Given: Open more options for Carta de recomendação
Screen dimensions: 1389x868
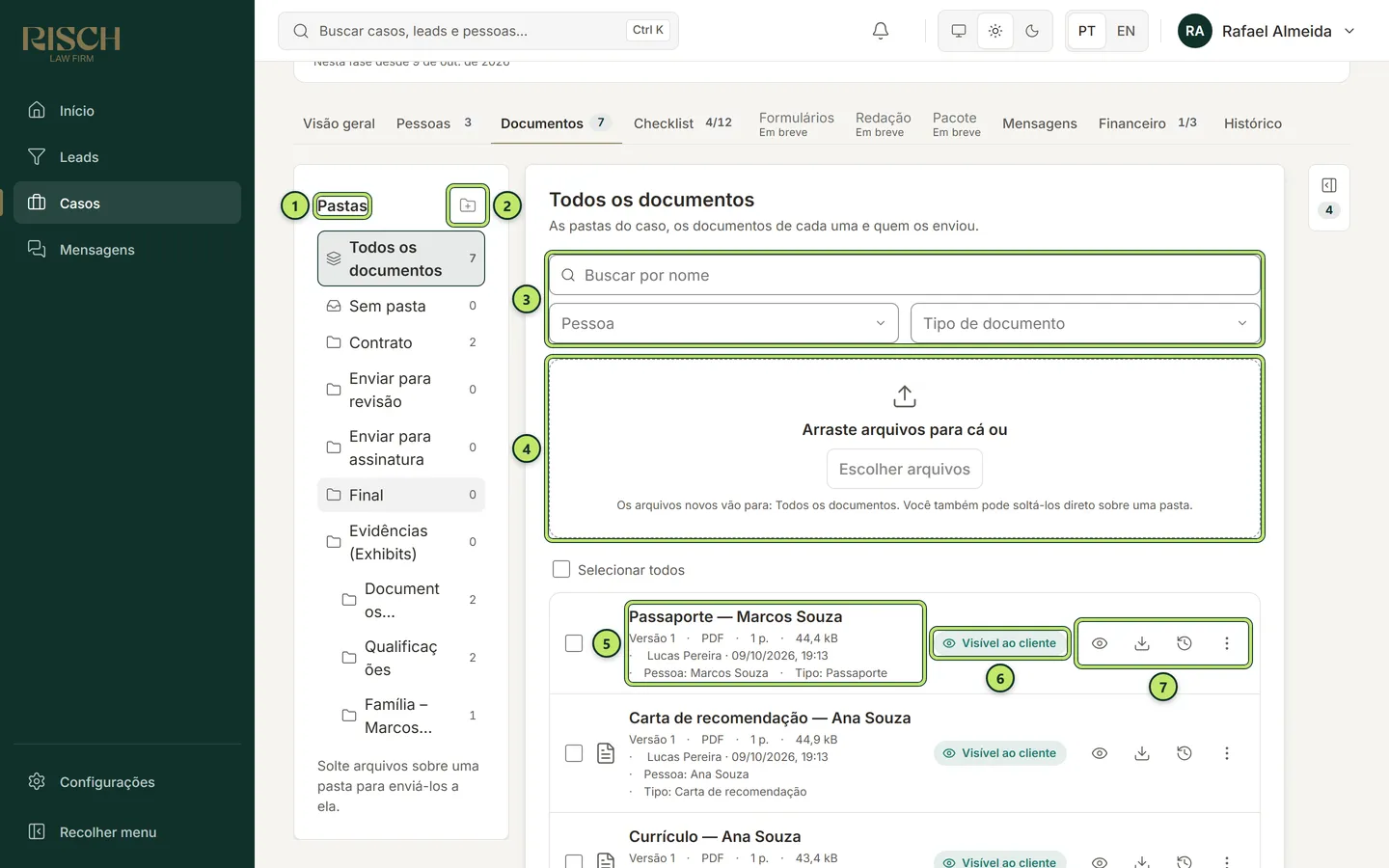Looking at the screenshot, I should 1227,753.
